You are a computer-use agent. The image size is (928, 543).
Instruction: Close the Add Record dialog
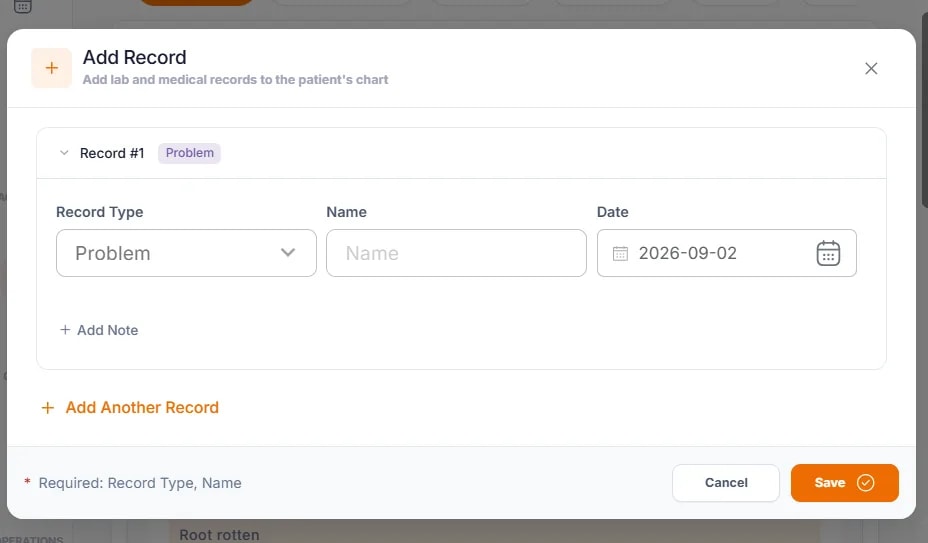871,69
